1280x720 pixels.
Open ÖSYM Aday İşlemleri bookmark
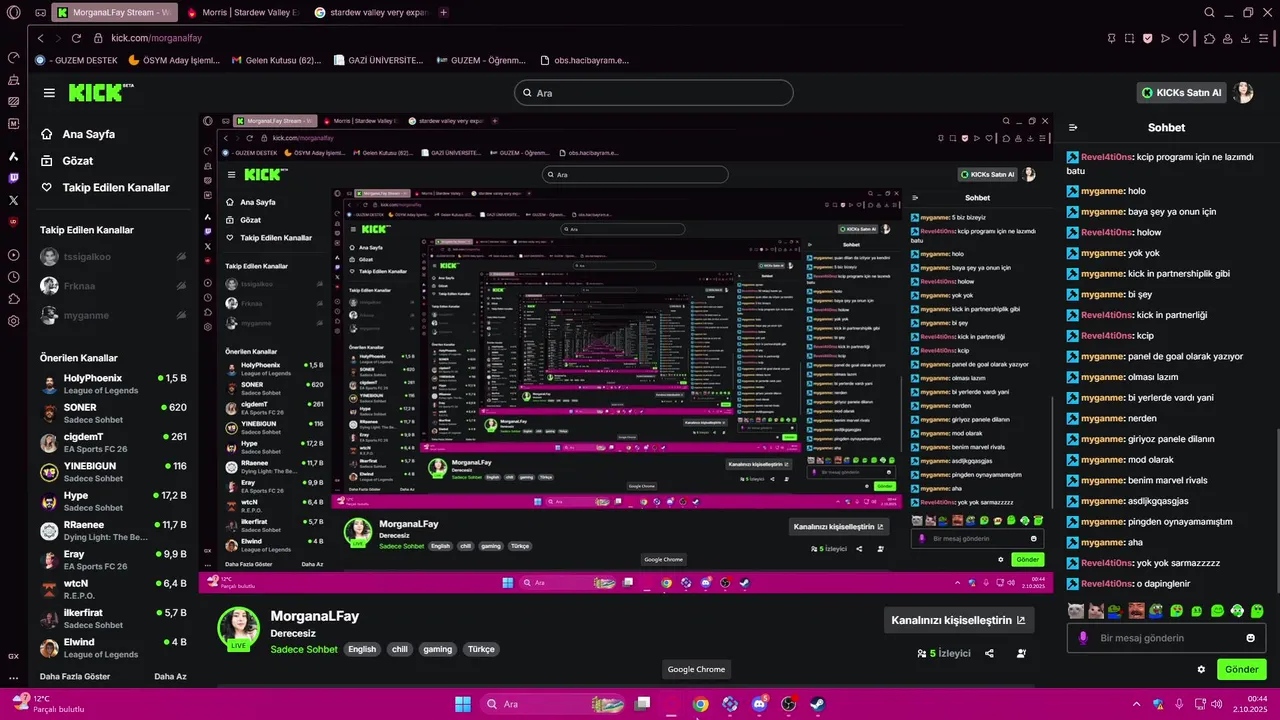pyautogui.click(x=174, y=60)
